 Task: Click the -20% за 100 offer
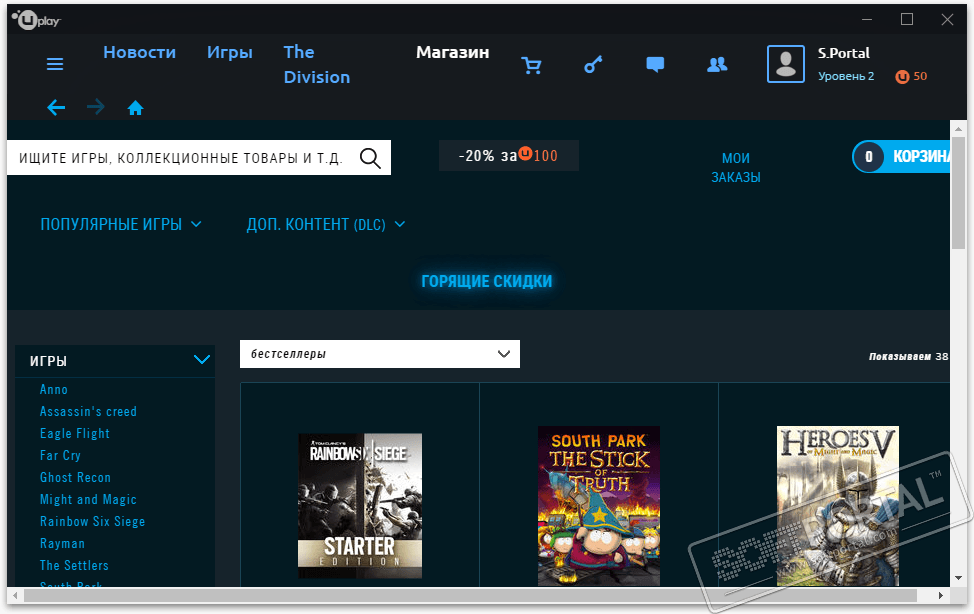[509, 155]
